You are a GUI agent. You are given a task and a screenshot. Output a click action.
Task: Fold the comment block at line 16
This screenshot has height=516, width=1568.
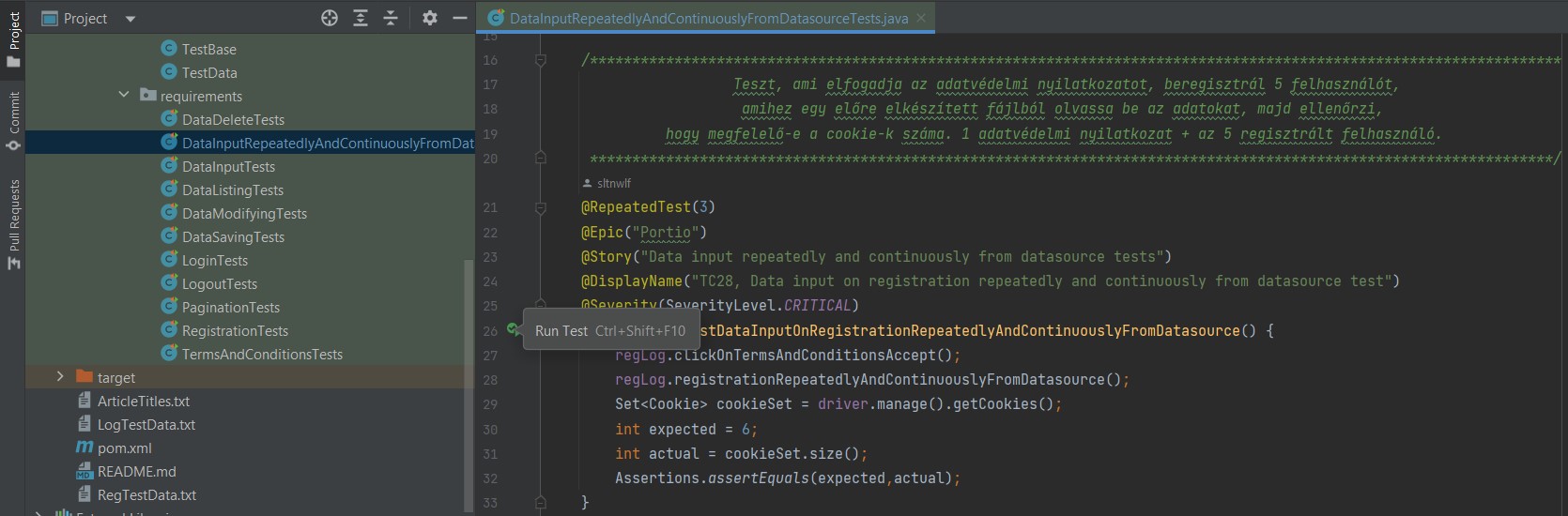541,60
